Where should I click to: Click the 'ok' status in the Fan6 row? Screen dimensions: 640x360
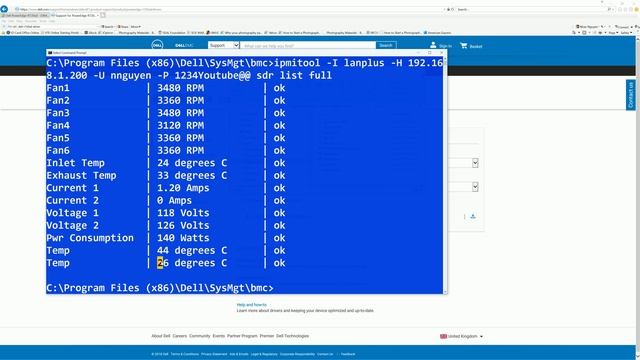(x=280, y=151)
